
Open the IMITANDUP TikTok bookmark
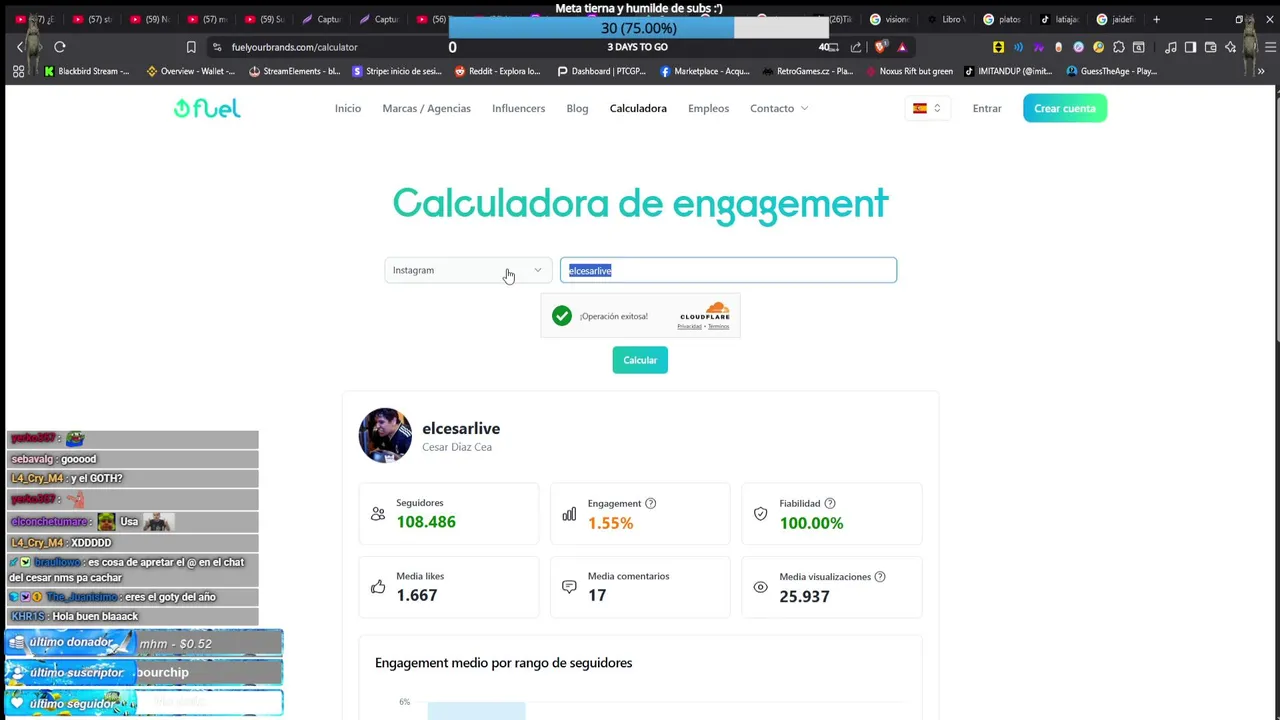coord(1008,71)
